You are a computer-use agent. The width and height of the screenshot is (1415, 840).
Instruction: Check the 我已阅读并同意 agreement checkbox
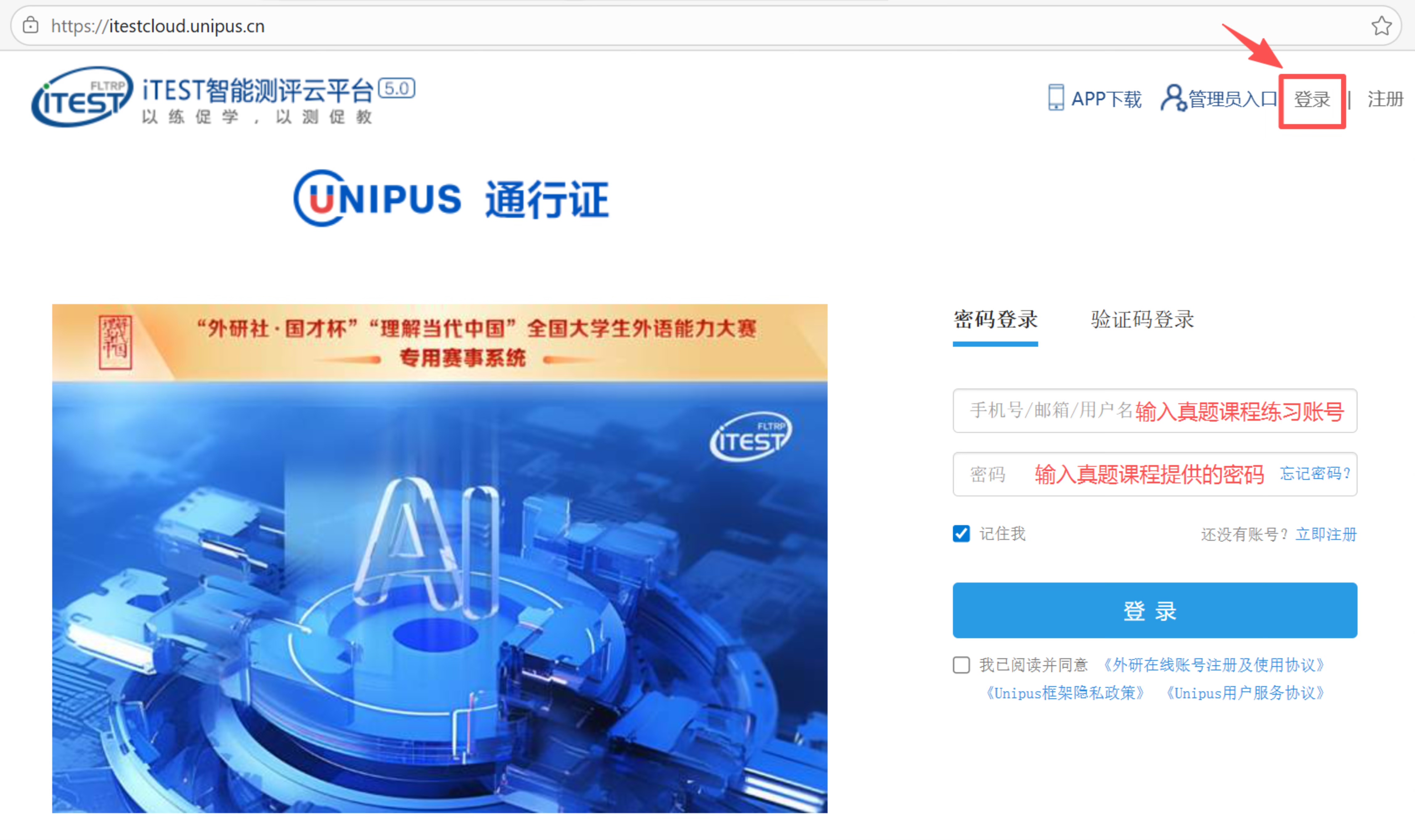click(x=961, y=665)
